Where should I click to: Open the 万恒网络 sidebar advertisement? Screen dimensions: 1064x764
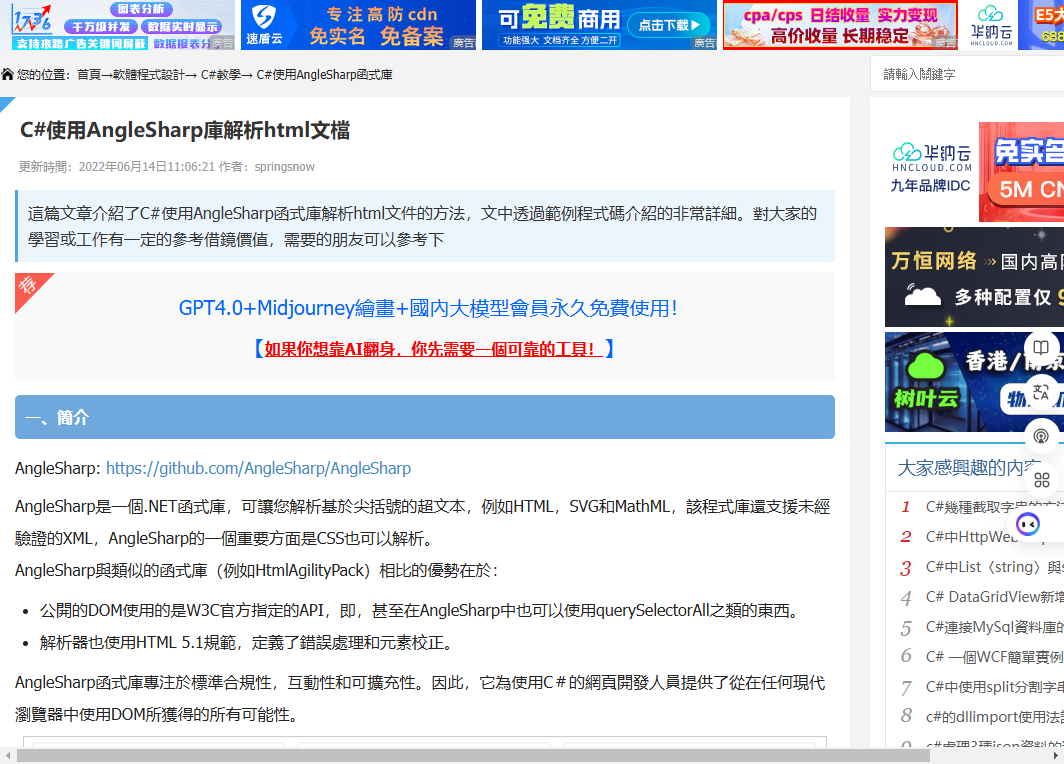click(974, 277)
